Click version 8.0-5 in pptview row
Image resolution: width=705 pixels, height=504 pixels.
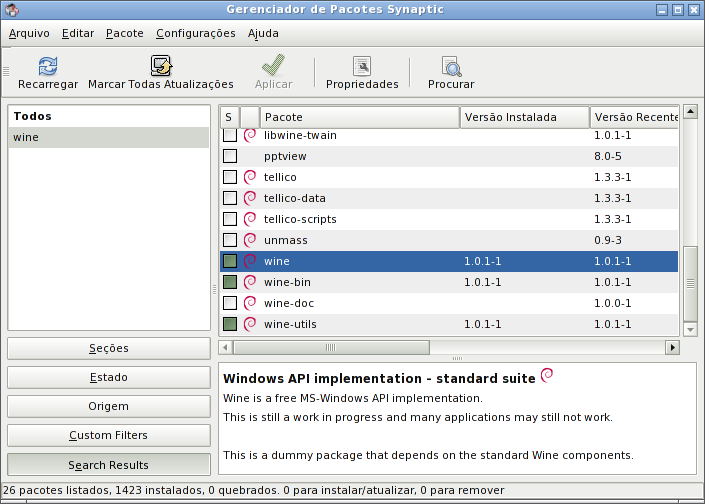(x=607, y=156)
